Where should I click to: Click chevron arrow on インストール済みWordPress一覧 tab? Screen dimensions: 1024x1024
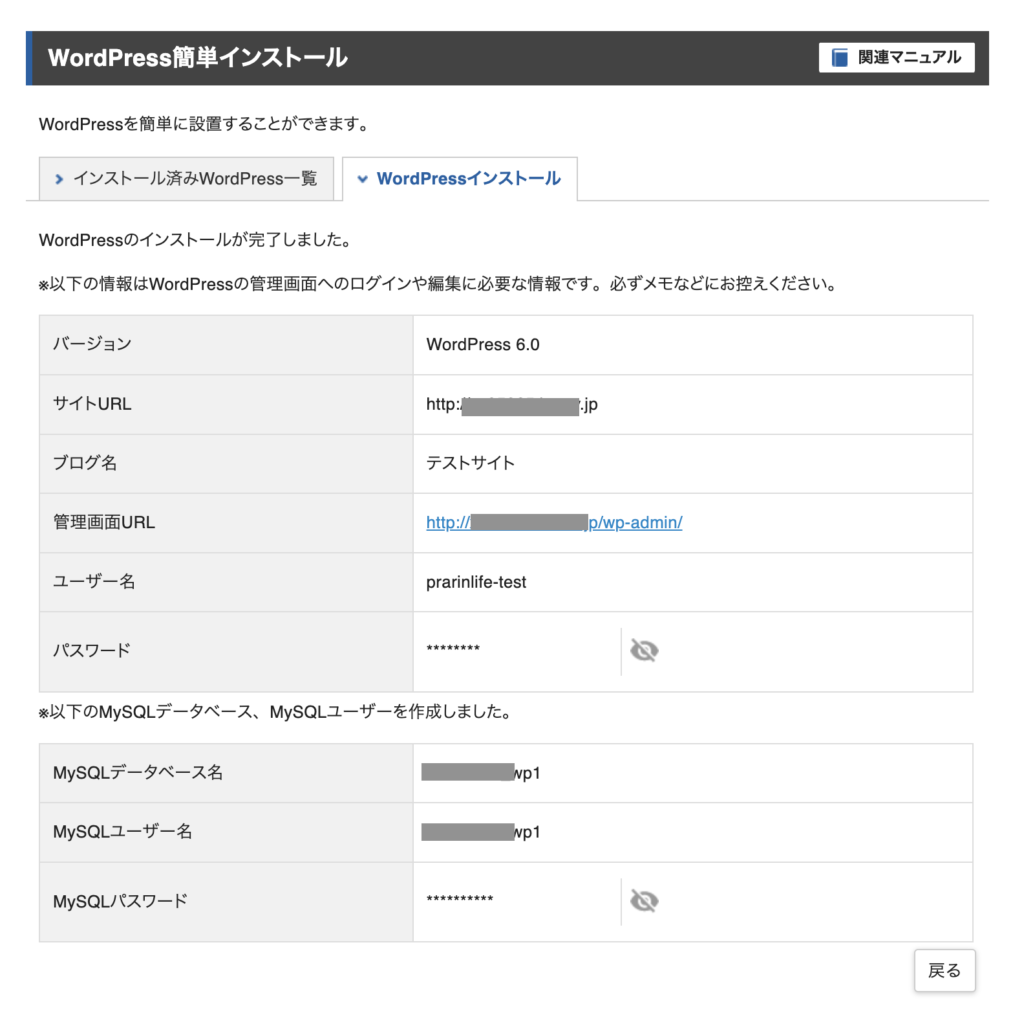(59, 179)
